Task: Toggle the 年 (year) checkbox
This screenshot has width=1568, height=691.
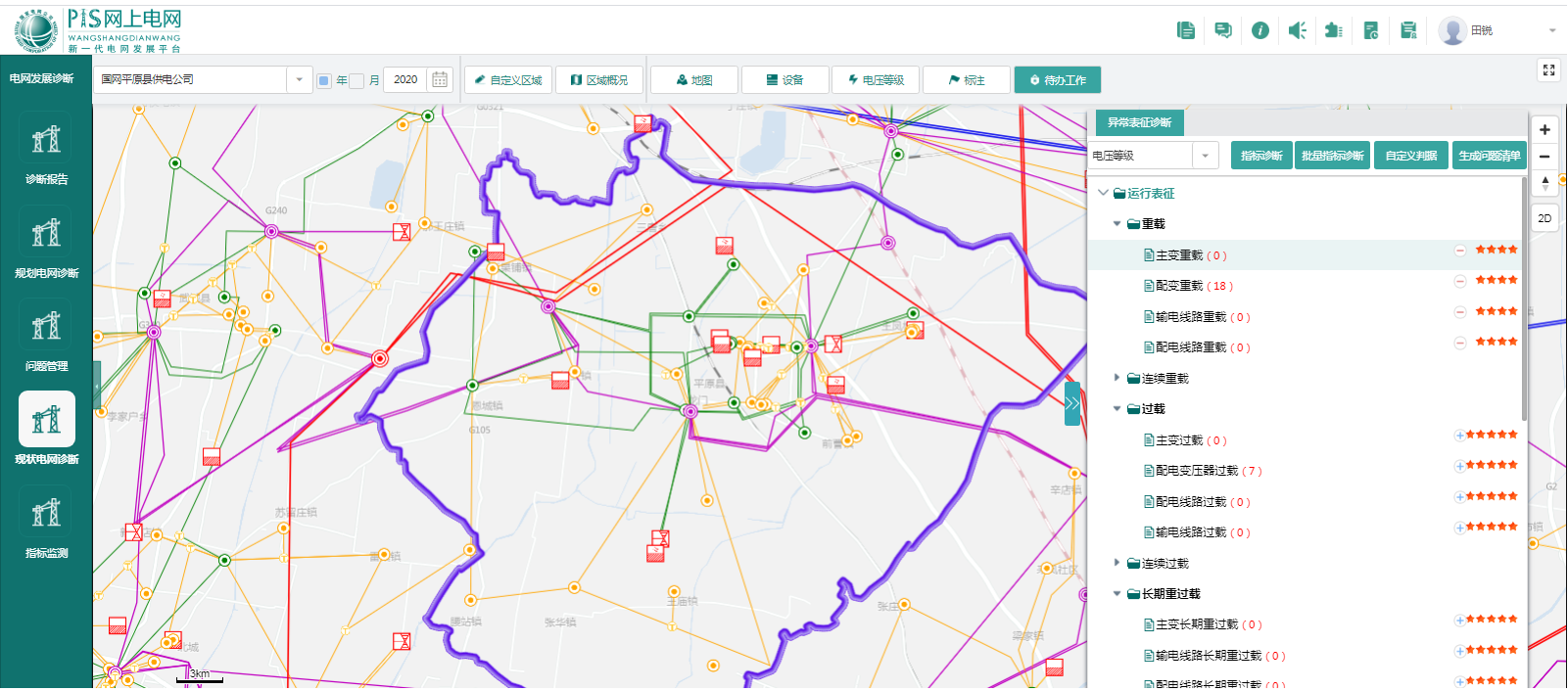Action: pos(324,80)
